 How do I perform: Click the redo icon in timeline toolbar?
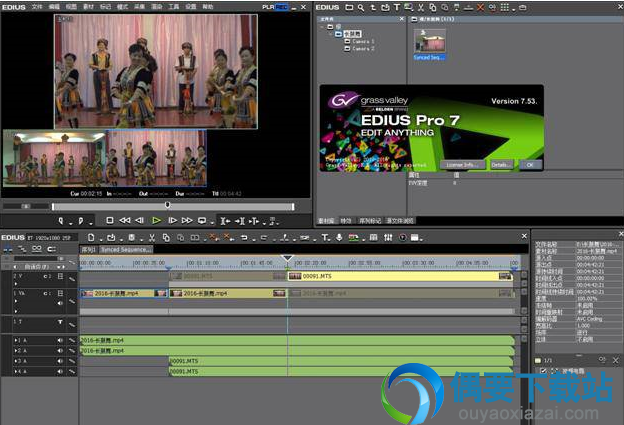264,238
